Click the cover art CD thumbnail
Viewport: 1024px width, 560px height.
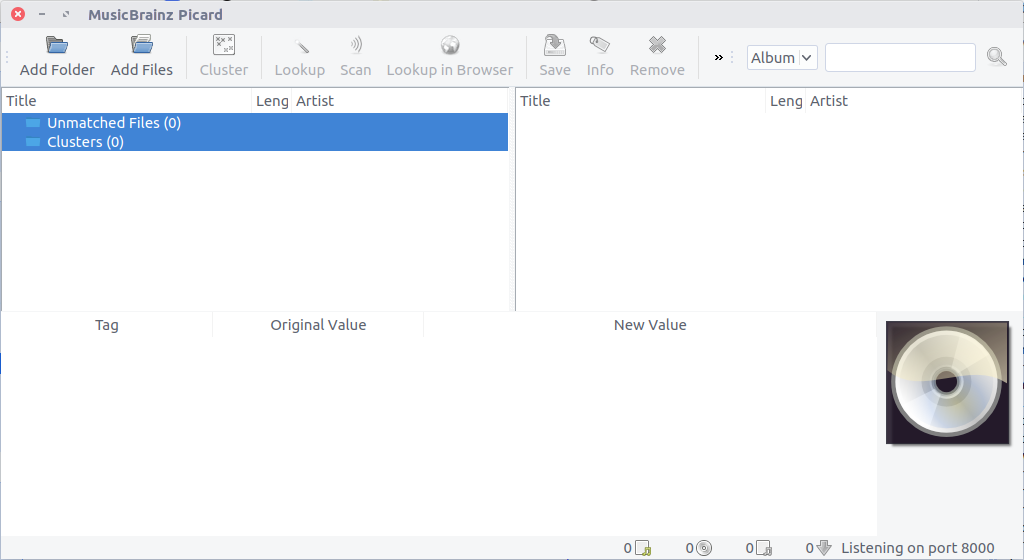tap(947, 383)
